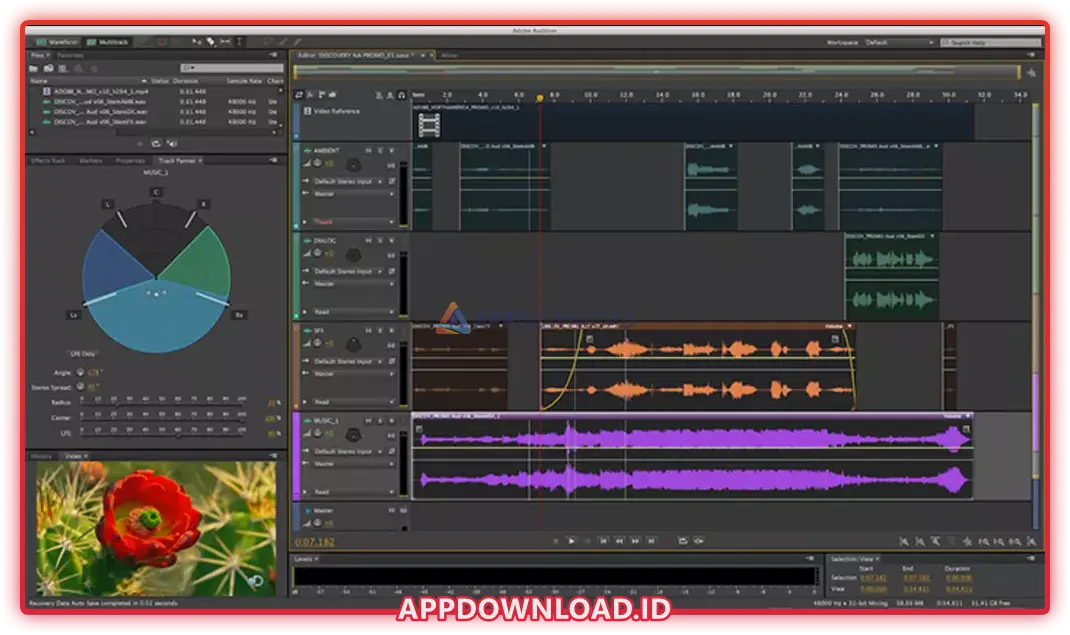Click the surround panner on AMBIENT track

352,164
